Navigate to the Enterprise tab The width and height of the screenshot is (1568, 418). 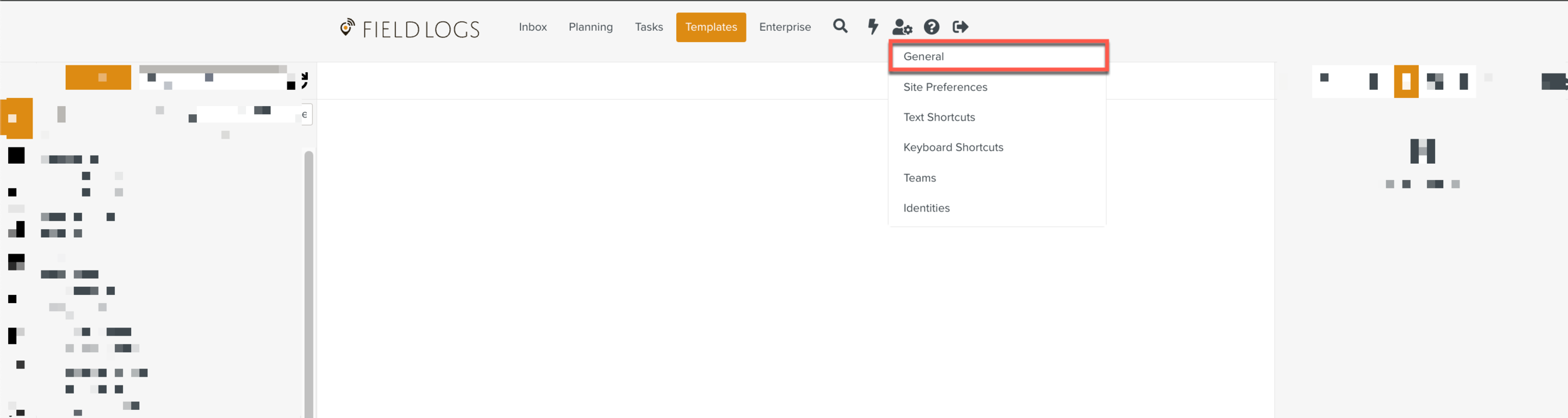(785, 27)
